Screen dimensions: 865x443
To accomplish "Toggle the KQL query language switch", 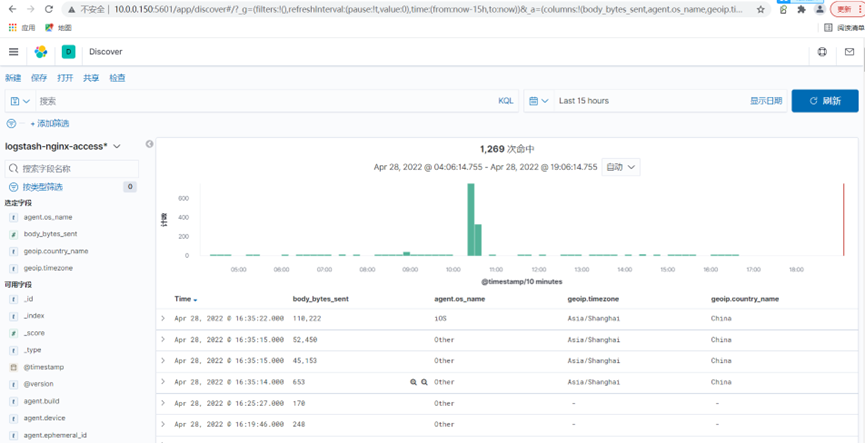I will coord(506,101).
